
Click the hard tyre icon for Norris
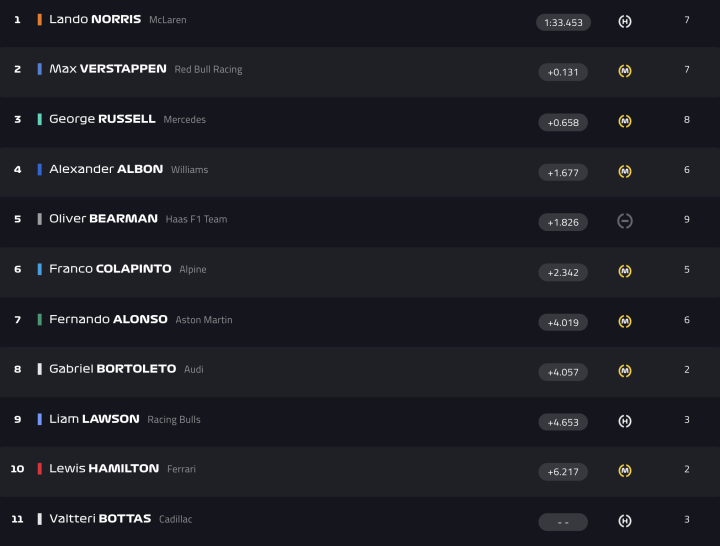pos(625,21)
